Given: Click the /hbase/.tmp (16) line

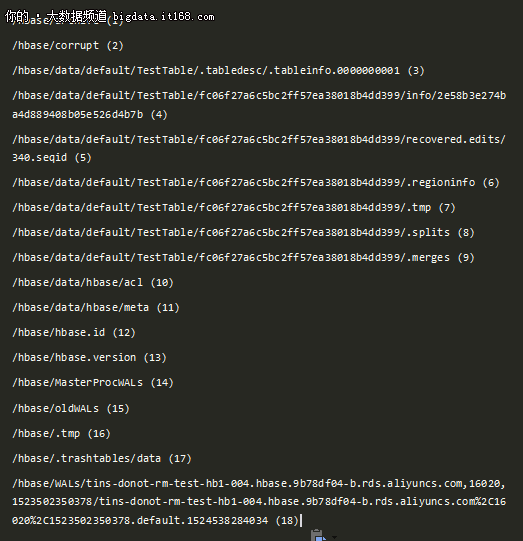Looking at the screenshot, I should point(61,434).
